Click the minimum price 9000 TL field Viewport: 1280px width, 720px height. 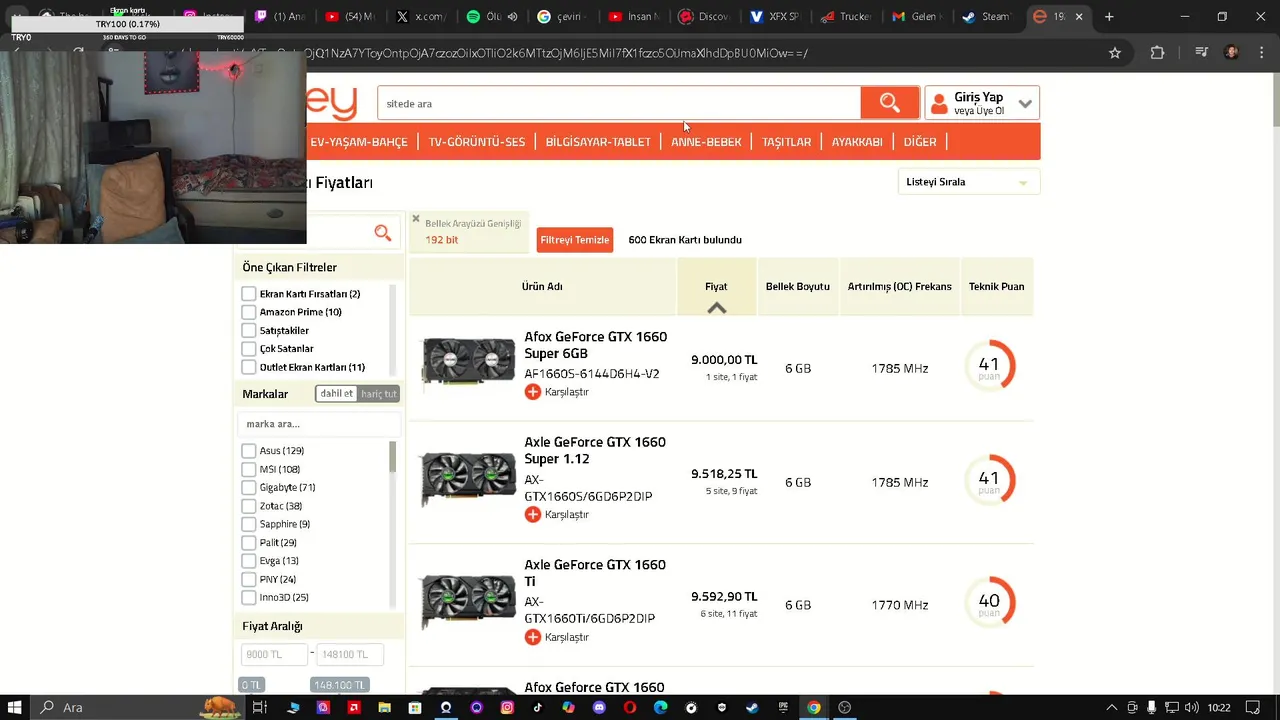coord(274,654)
